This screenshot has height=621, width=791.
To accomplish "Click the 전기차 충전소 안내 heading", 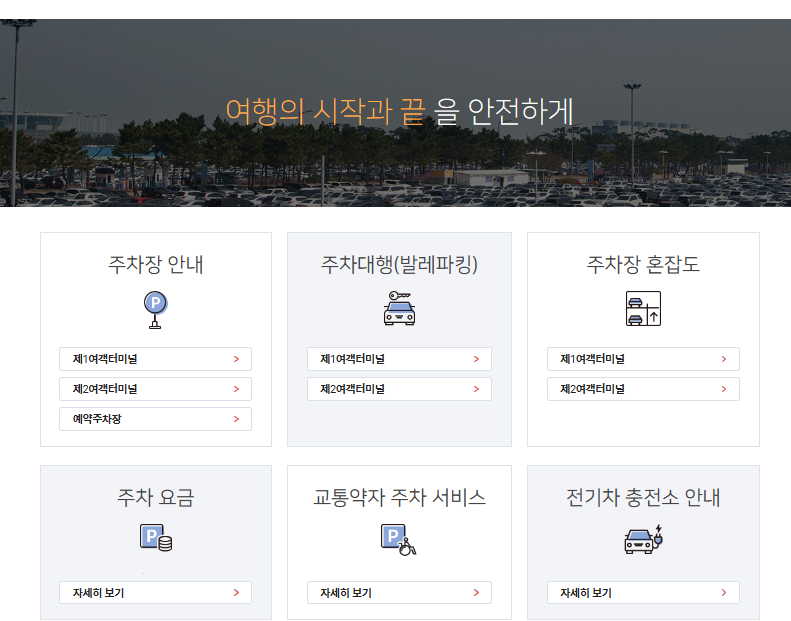I will tap(643, 497).
